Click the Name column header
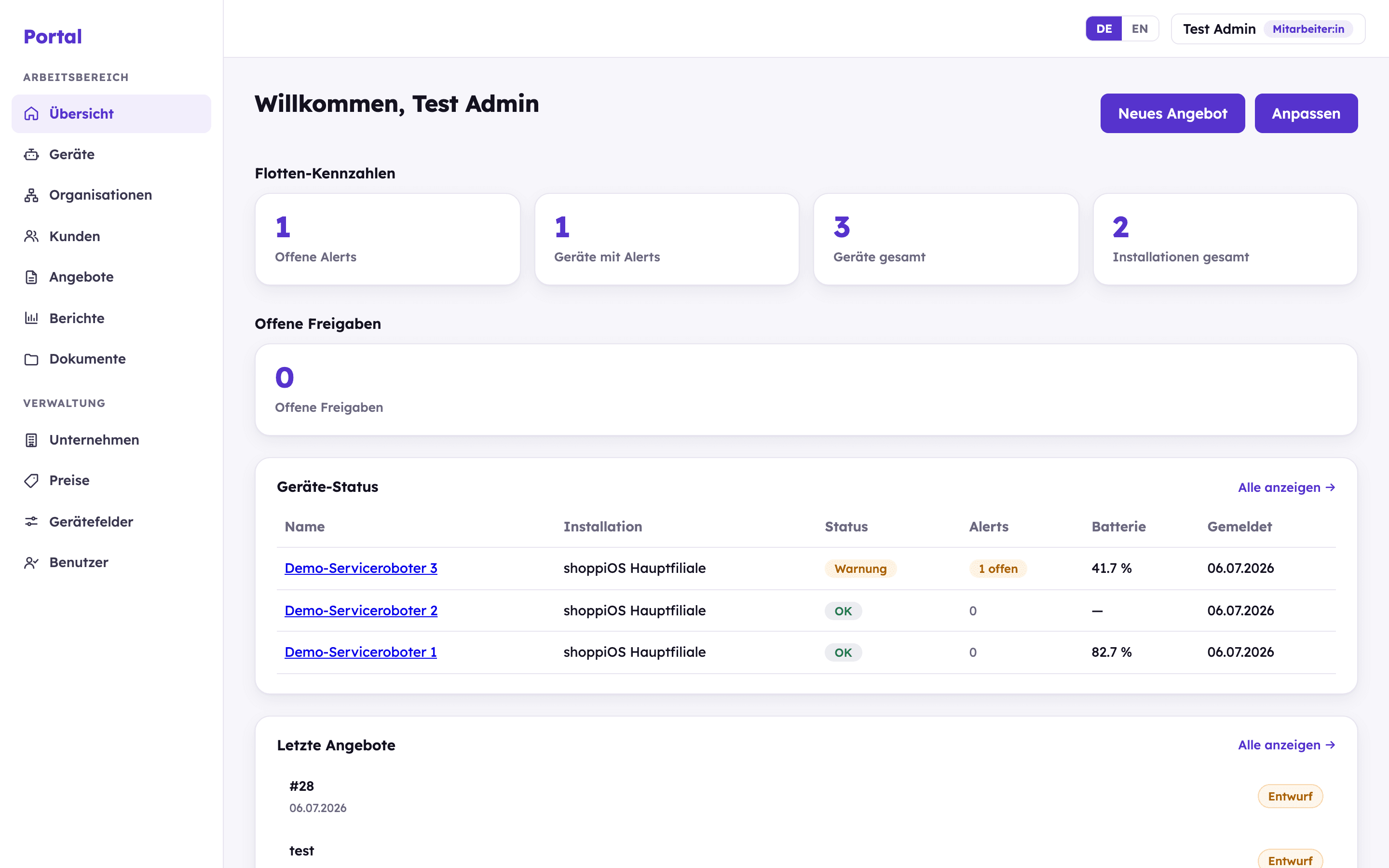 tap(305, 527)
